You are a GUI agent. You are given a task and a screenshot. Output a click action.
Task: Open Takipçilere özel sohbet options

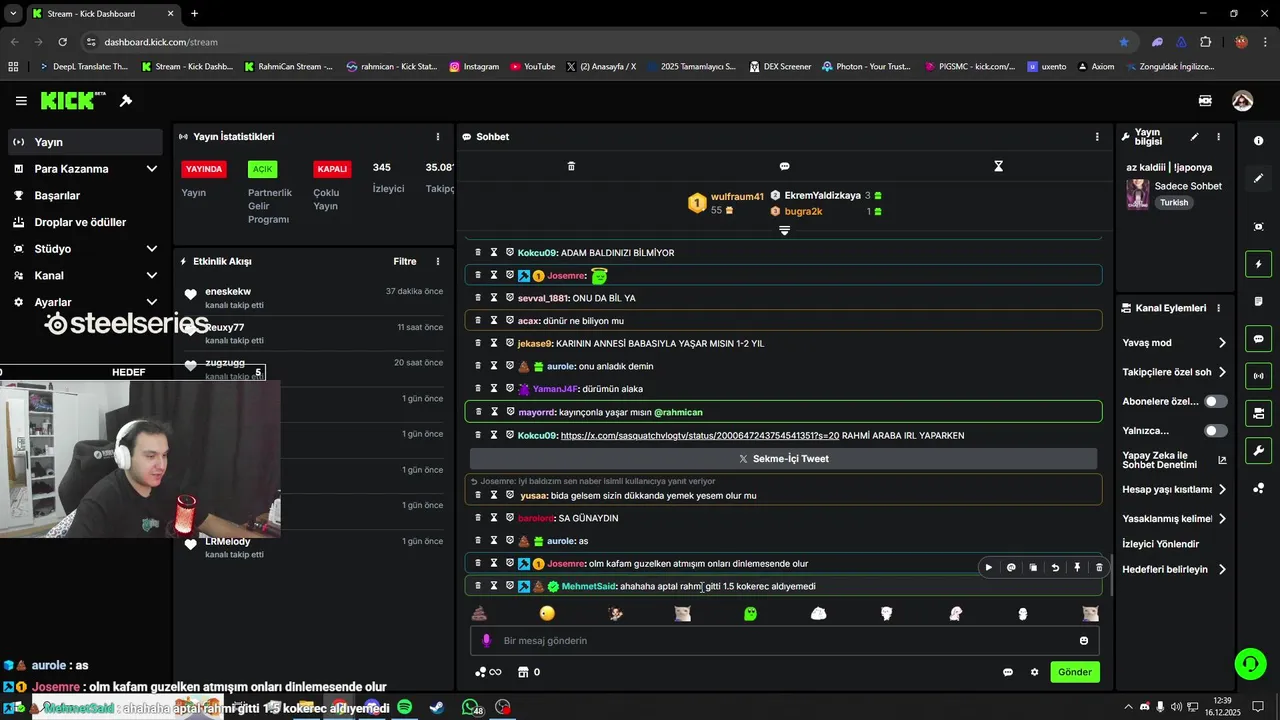(x=1222, y=372)
